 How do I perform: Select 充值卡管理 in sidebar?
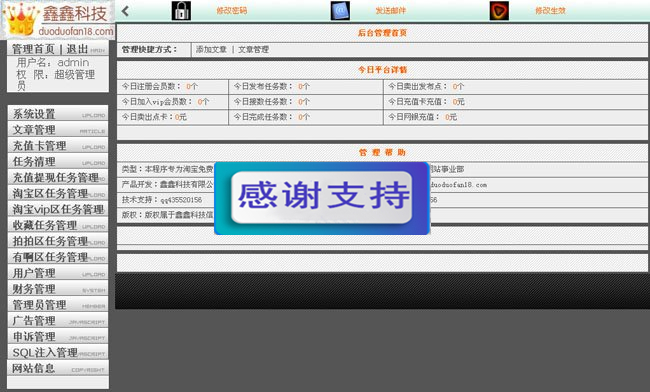pos(58,145)
